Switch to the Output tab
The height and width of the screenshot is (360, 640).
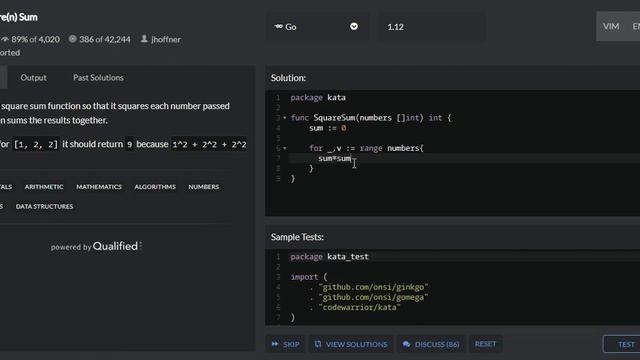tap(33, 78)
